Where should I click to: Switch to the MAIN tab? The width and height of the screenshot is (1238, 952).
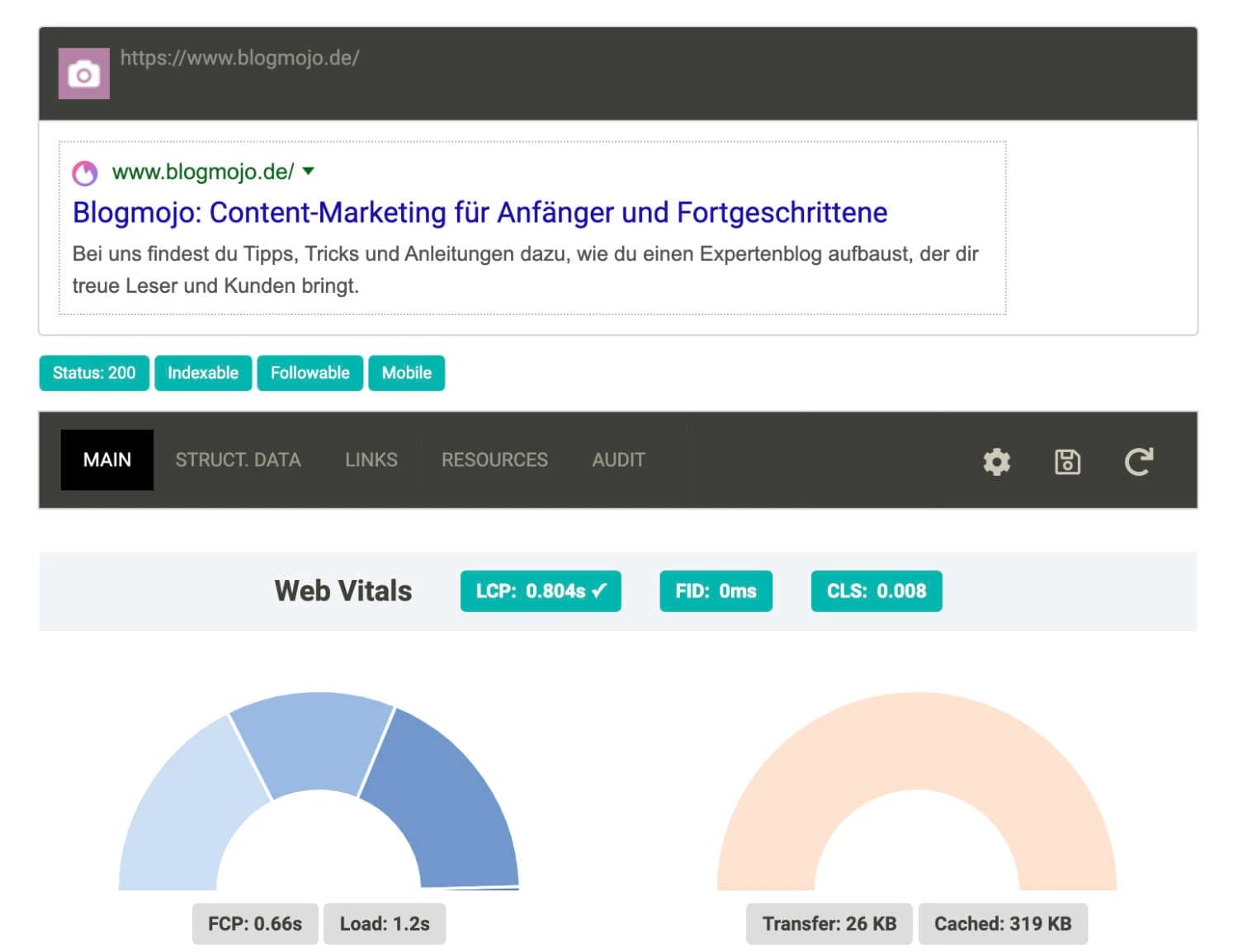coord(106,460)
